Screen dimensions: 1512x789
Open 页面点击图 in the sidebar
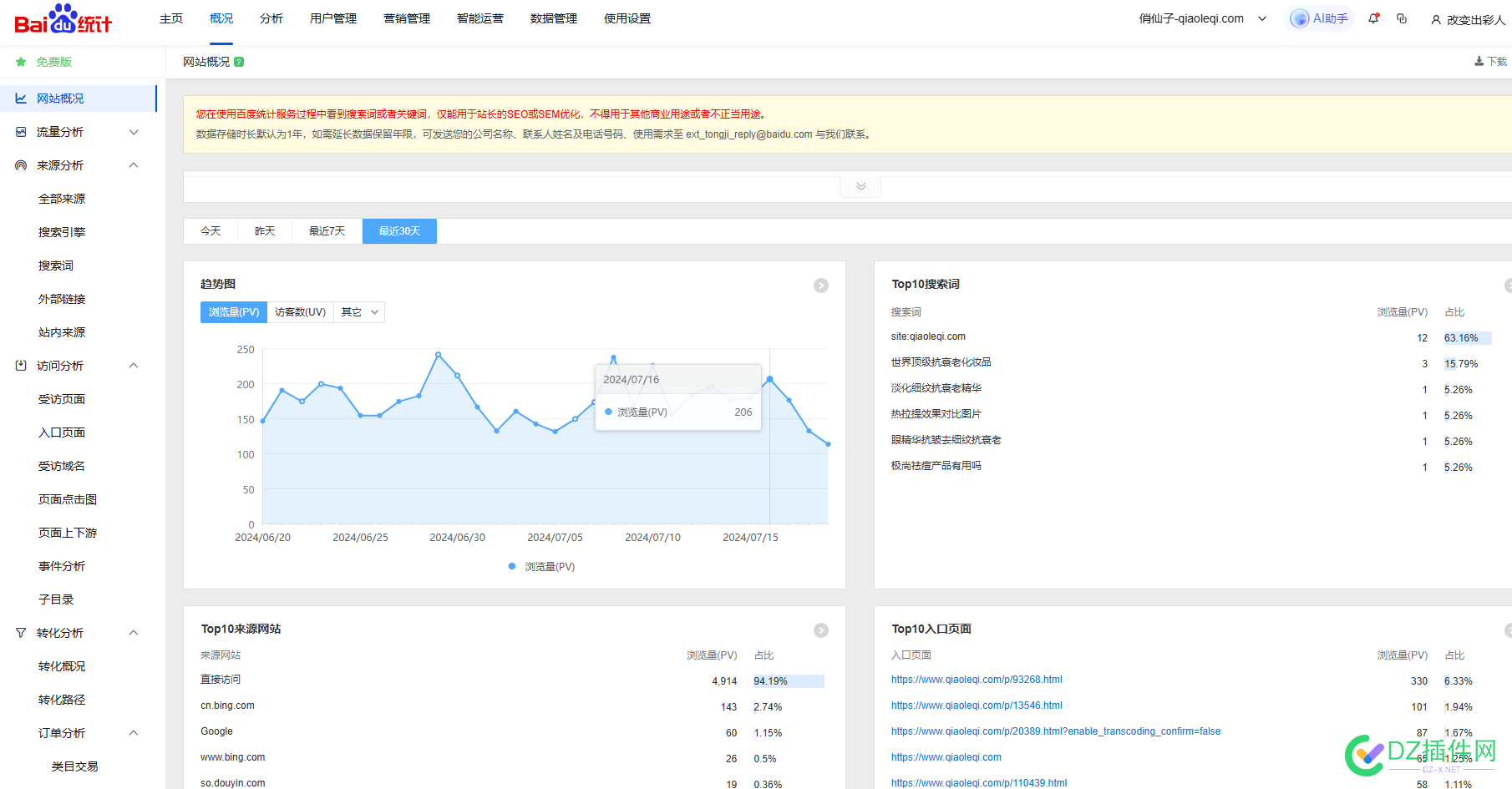[68, 499]
